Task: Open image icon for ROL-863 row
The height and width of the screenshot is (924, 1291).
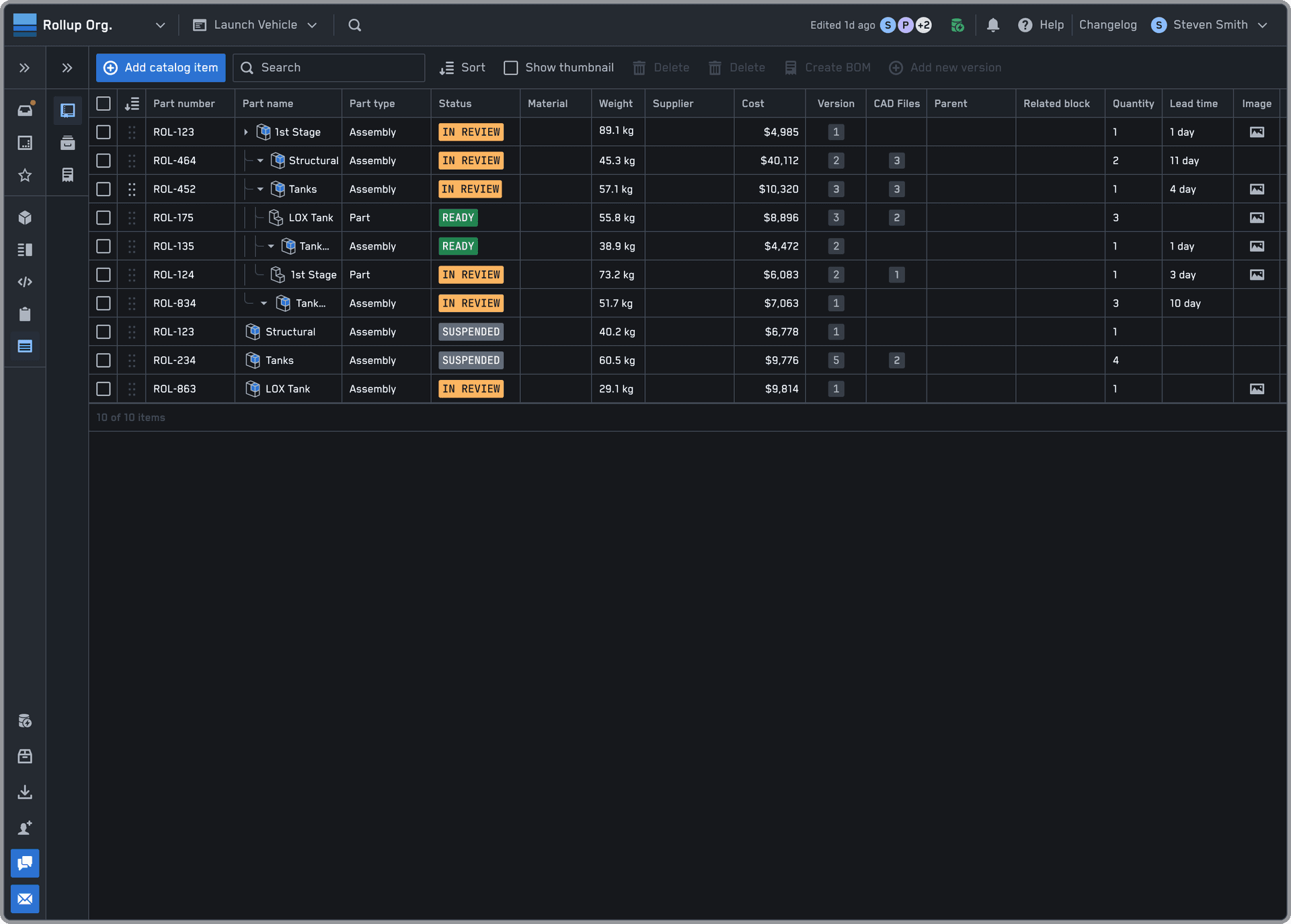Action: click(x=1257, y=389)
